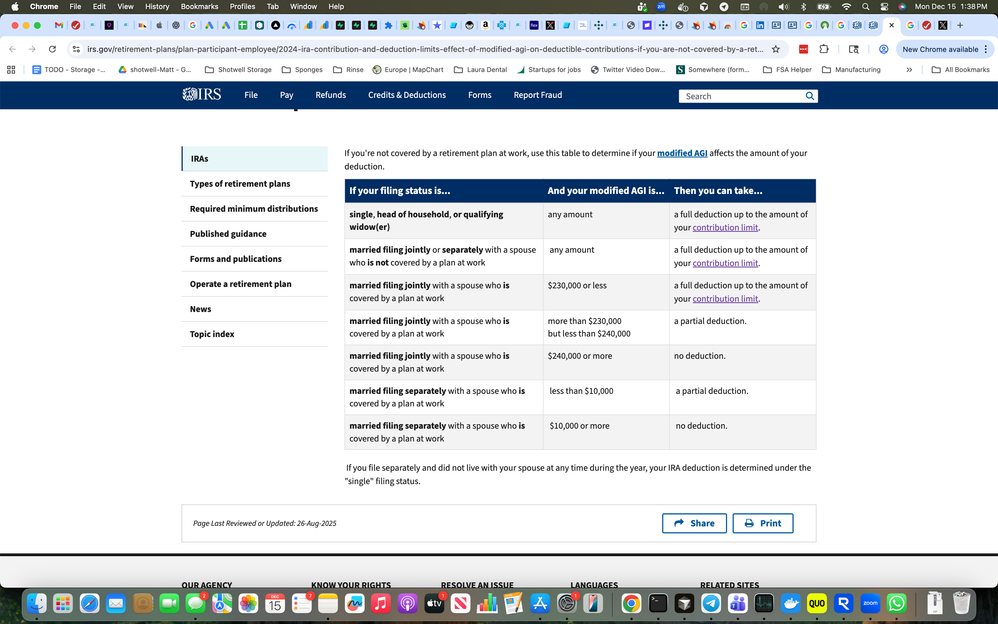Click the Chrome profile icon
This screenshot has height=624, width=998.
[x=883, y=48]
